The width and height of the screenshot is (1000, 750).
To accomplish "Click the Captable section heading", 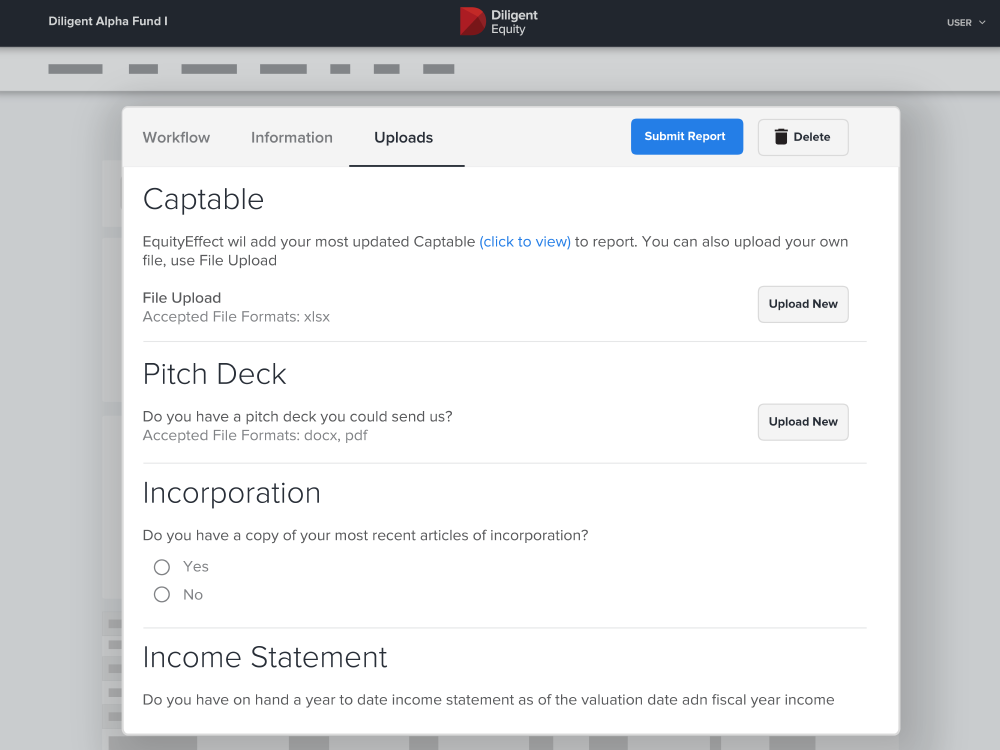I will coord(203,199).
